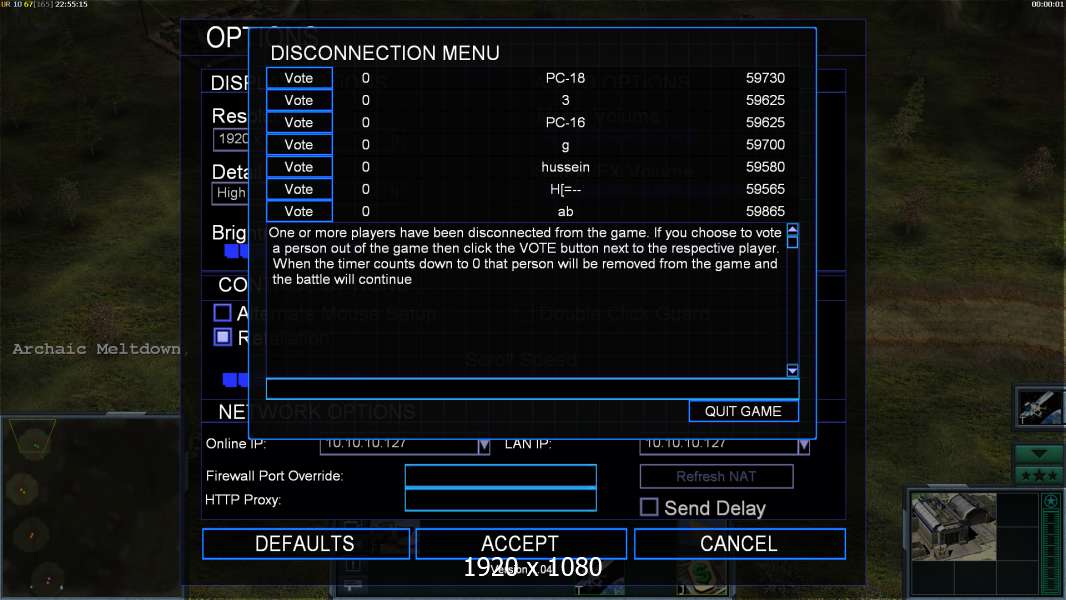
Task: Click timer value 59730 for PC-18
Action: 766,78
